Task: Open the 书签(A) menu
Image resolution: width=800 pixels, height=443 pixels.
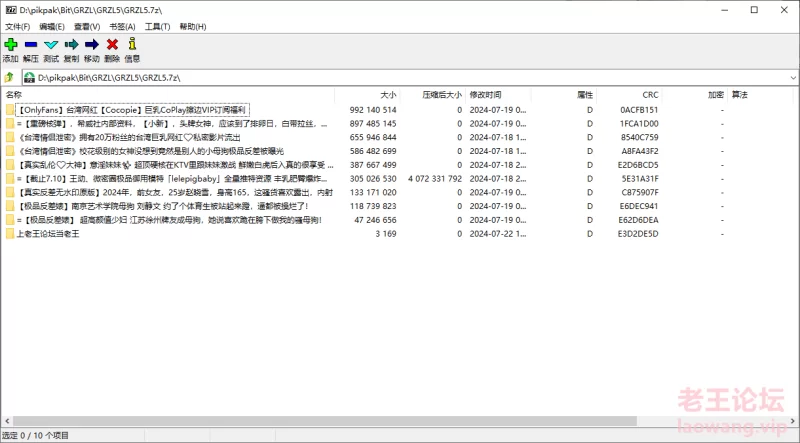Action: pos(122,27)
